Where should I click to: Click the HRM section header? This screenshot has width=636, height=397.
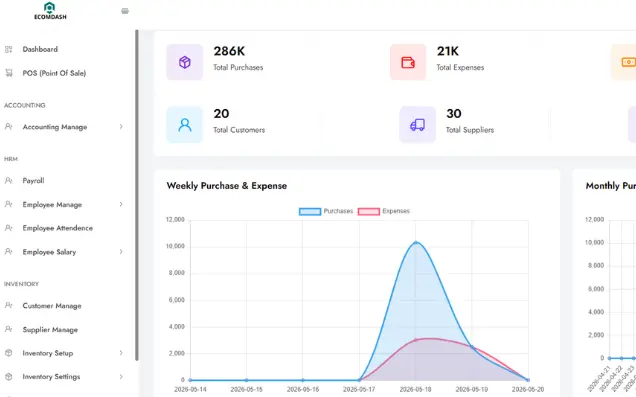[11, 159]
